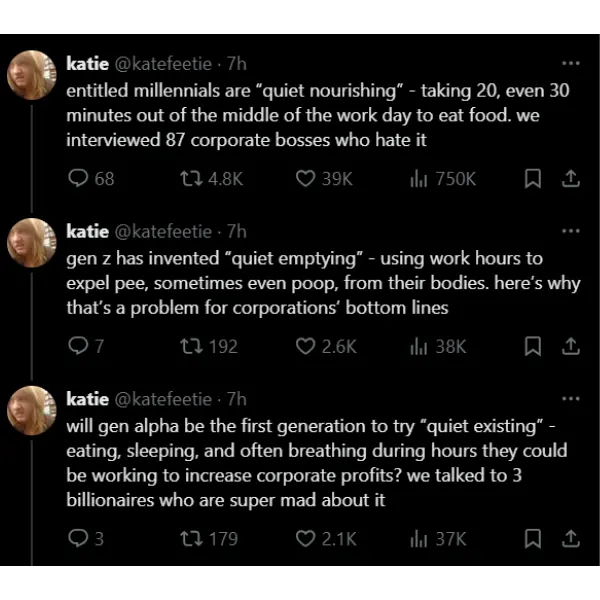Bookmark the quiet existing tweet
Image resolution: width=600 pixels, height=600 pixels.
coord(533,539)
